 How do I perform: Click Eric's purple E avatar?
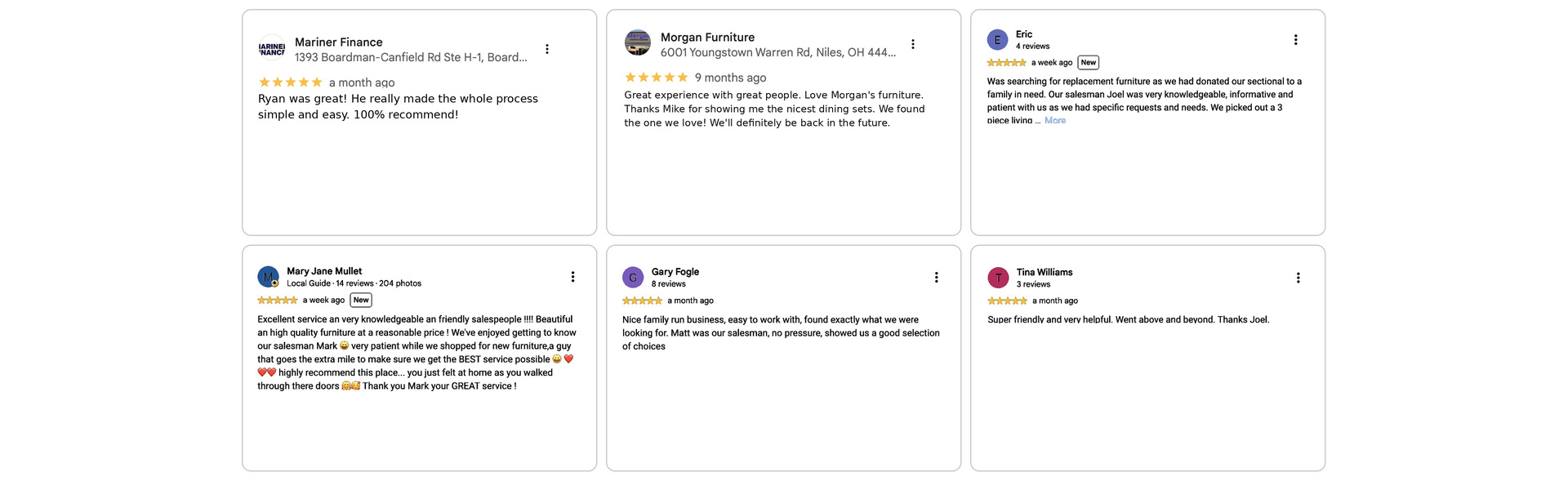pyautogui.click(x=997, y=40)
